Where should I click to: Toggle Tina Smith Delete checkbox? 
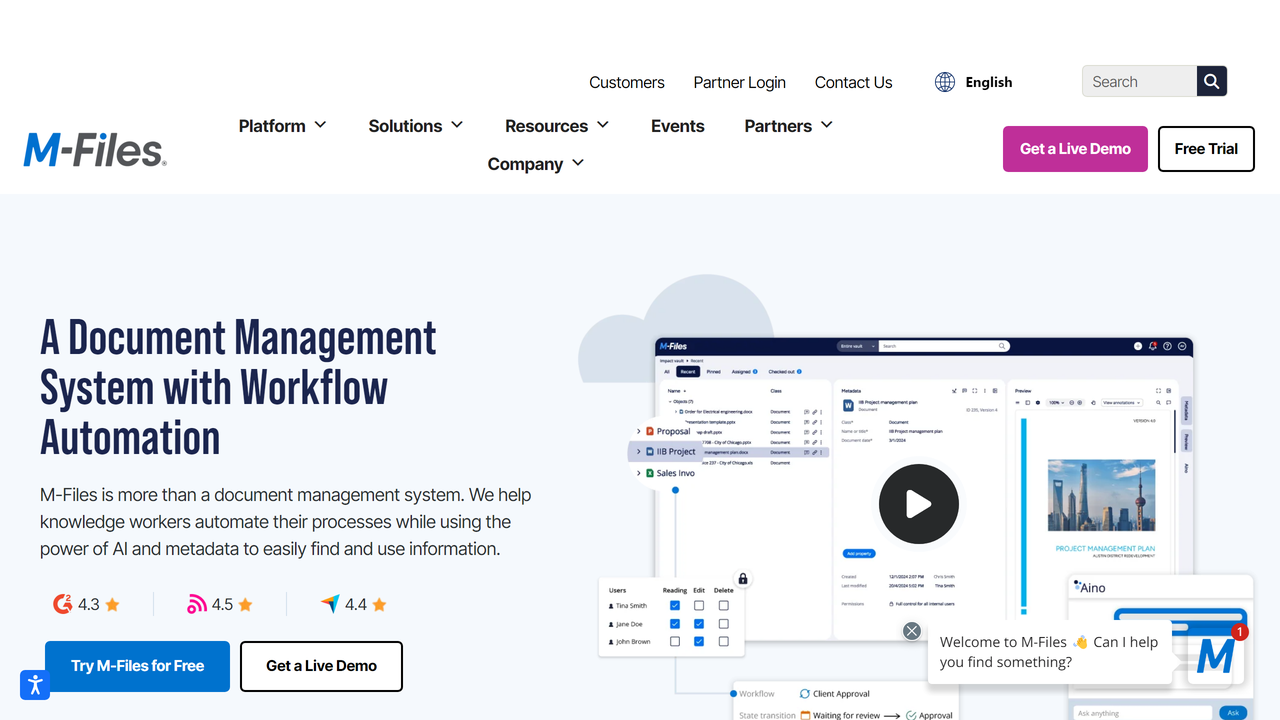pyautogui.click(x=723, y=606)
